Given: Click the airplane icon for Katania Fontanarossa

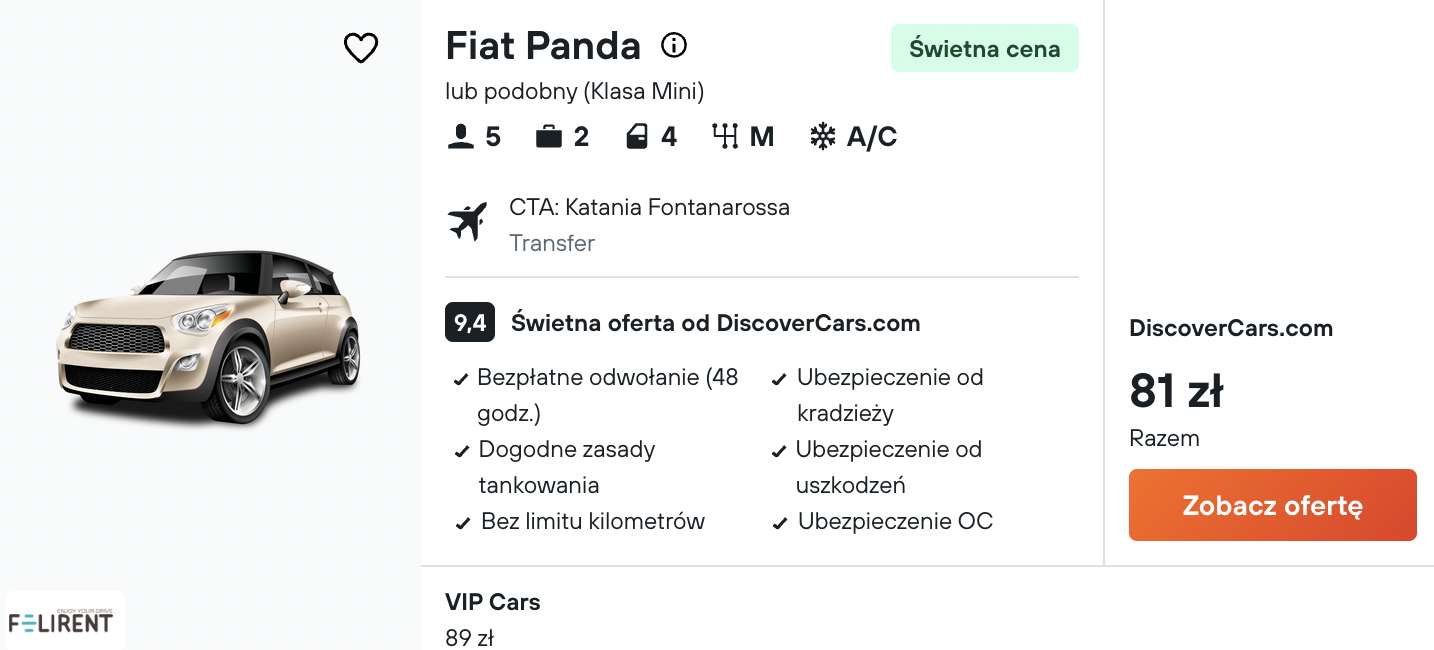Looking at the screenshot, I should (467, 221).
